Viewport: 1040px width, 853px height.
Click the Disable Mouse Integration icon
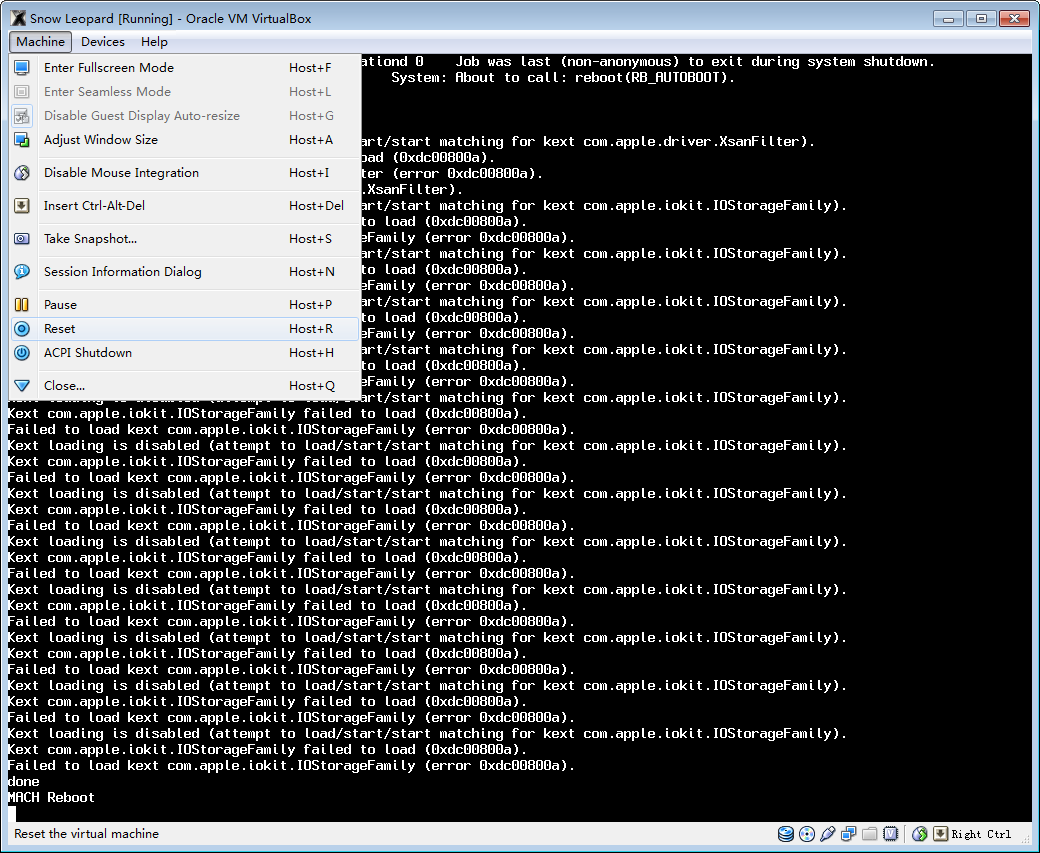[x=22, y=173]
